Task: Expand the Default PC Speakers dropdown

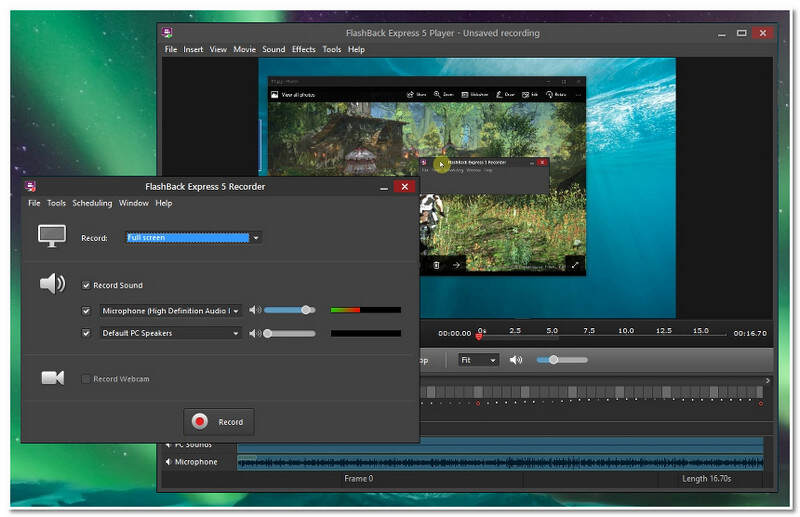Action: click(x=236, y=333)
